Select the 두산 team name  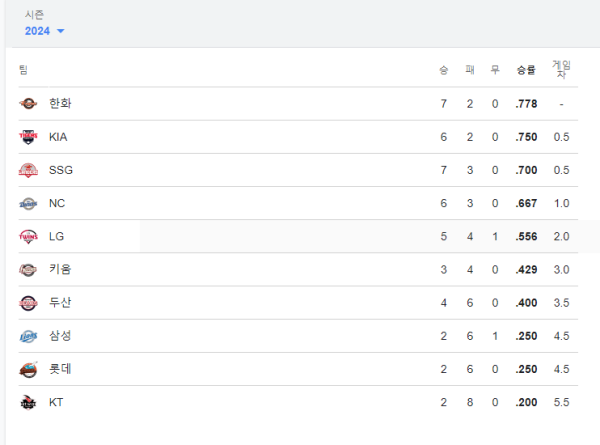pos(60,303)
